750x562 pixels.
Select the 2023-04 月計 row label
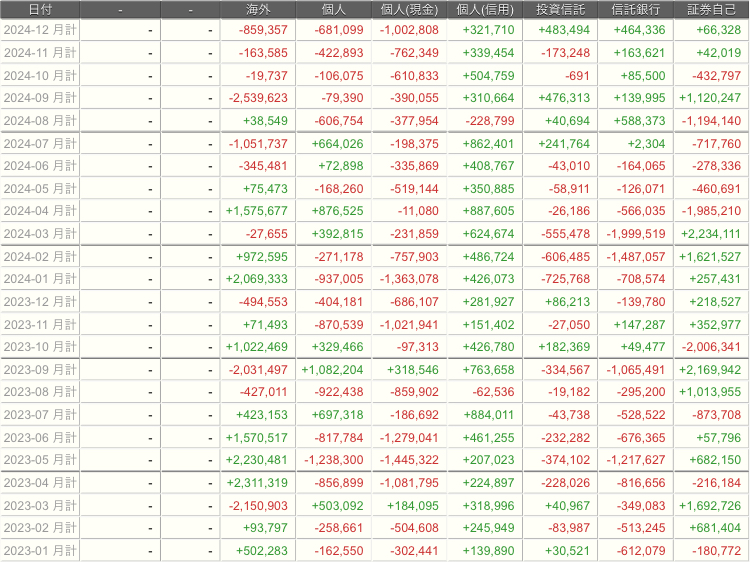pyautogui.click(x=40, y=483)
